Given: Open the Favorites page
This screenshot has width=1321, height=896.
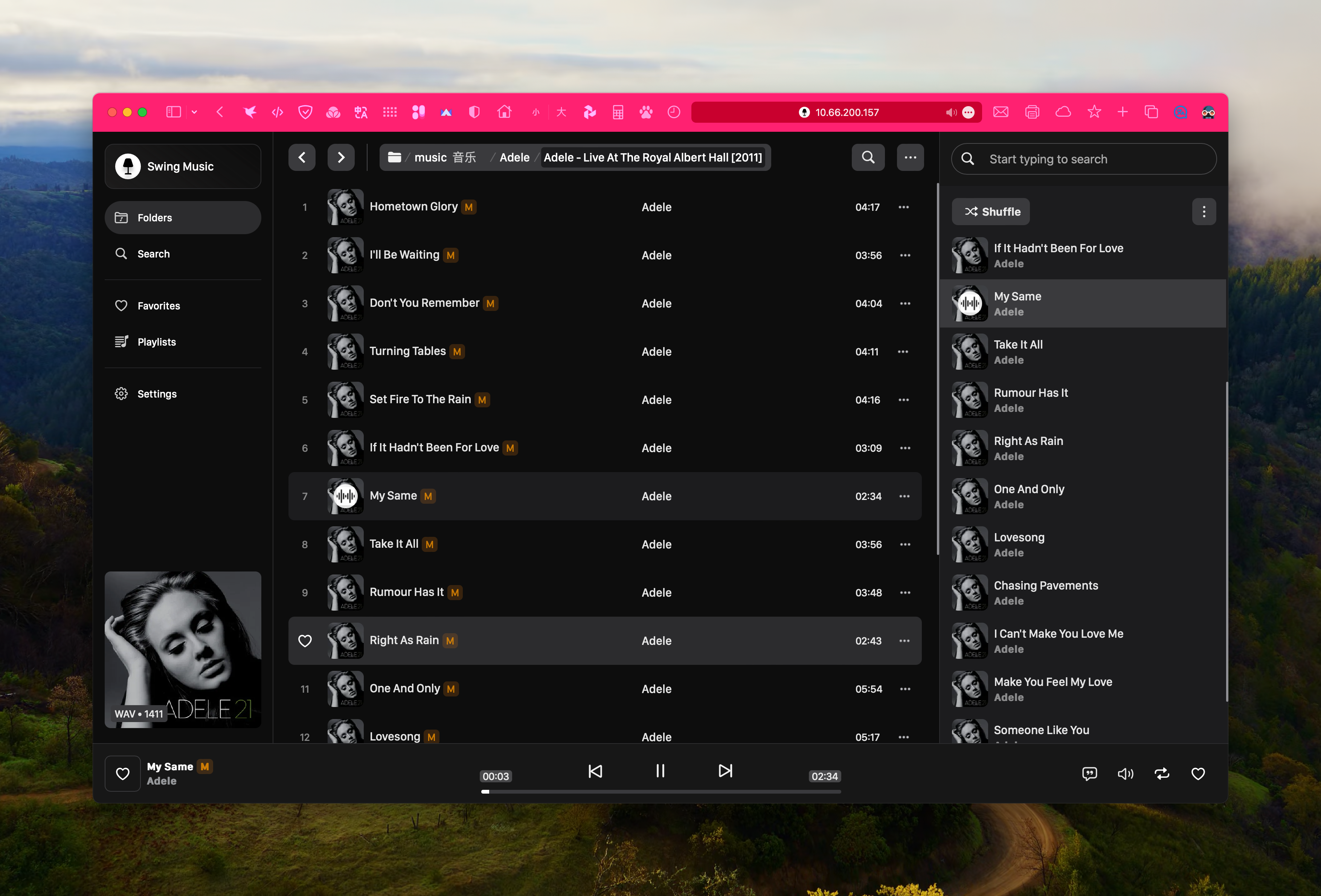Looking at the screenshot, I should [x=159, y=306].
